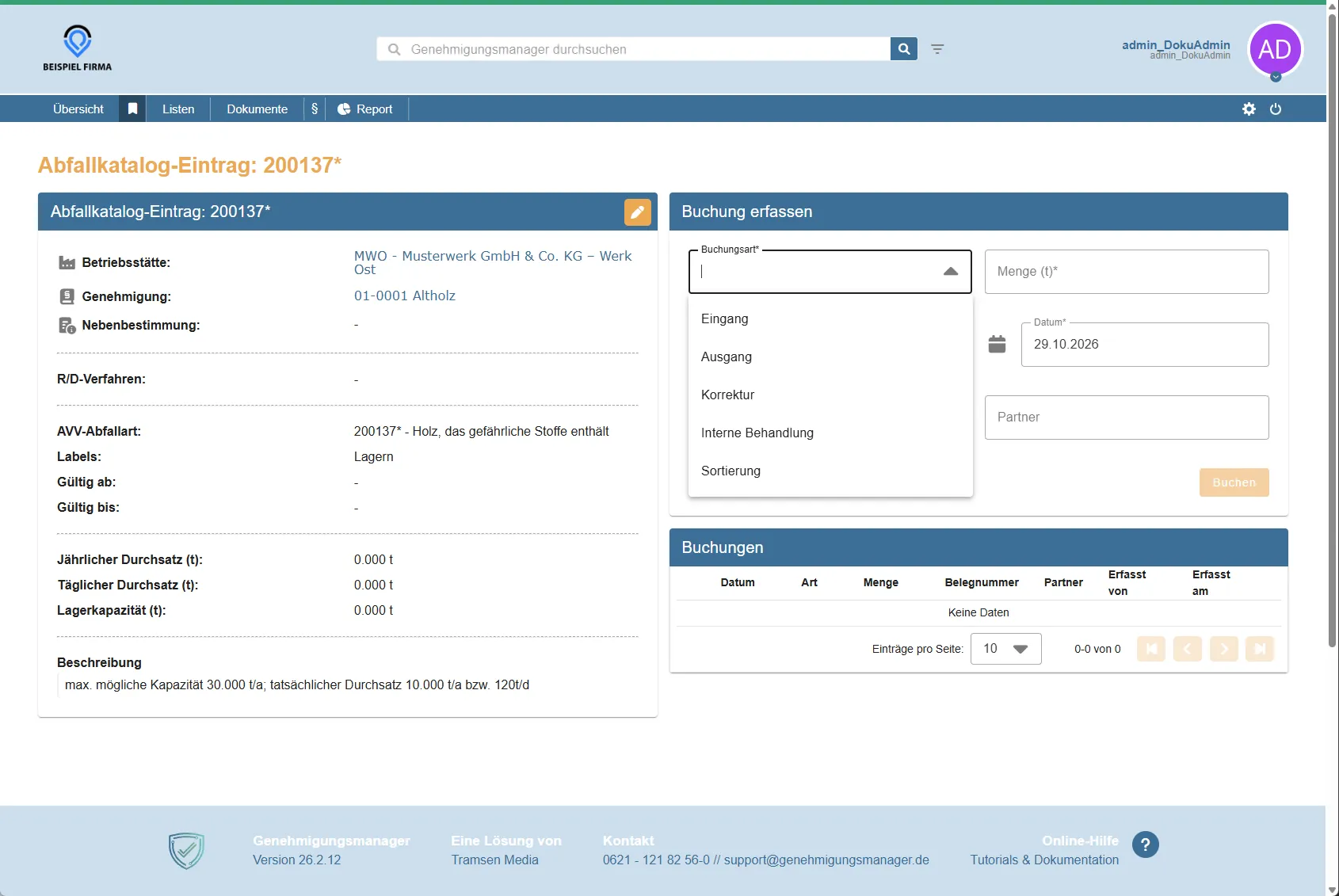This screenshot has width=1339, height=896.
Task: Select Korrektur in Buchungsart list
Action: pos(830,395)
